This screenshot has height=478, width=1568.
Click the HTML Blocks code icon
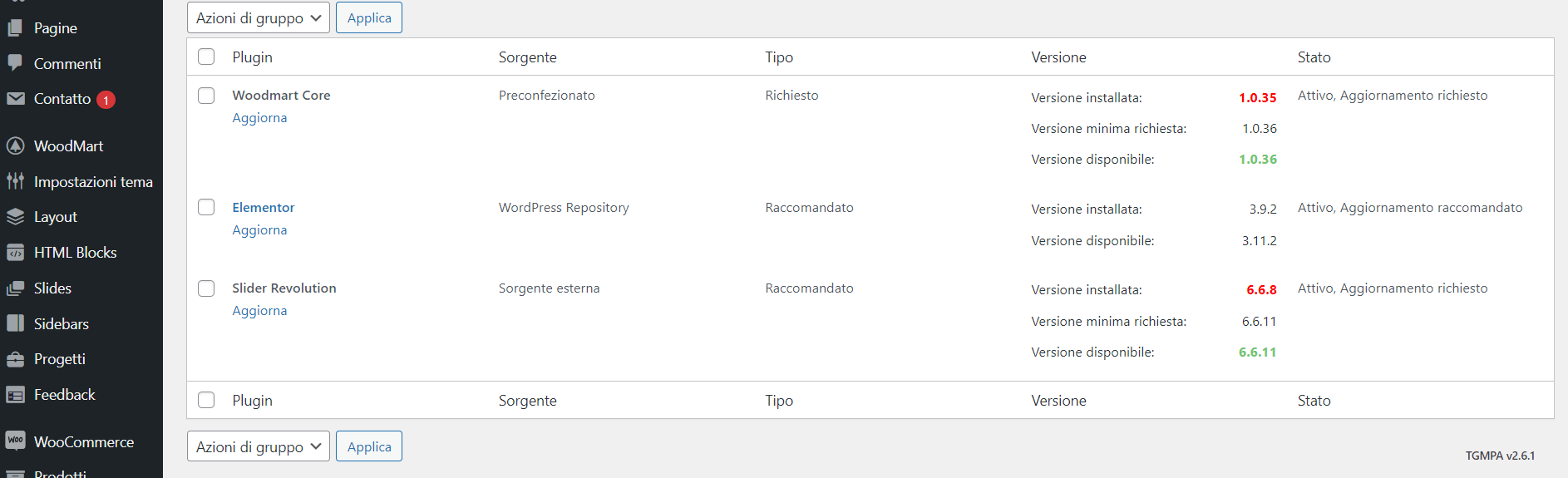(15, 253)
